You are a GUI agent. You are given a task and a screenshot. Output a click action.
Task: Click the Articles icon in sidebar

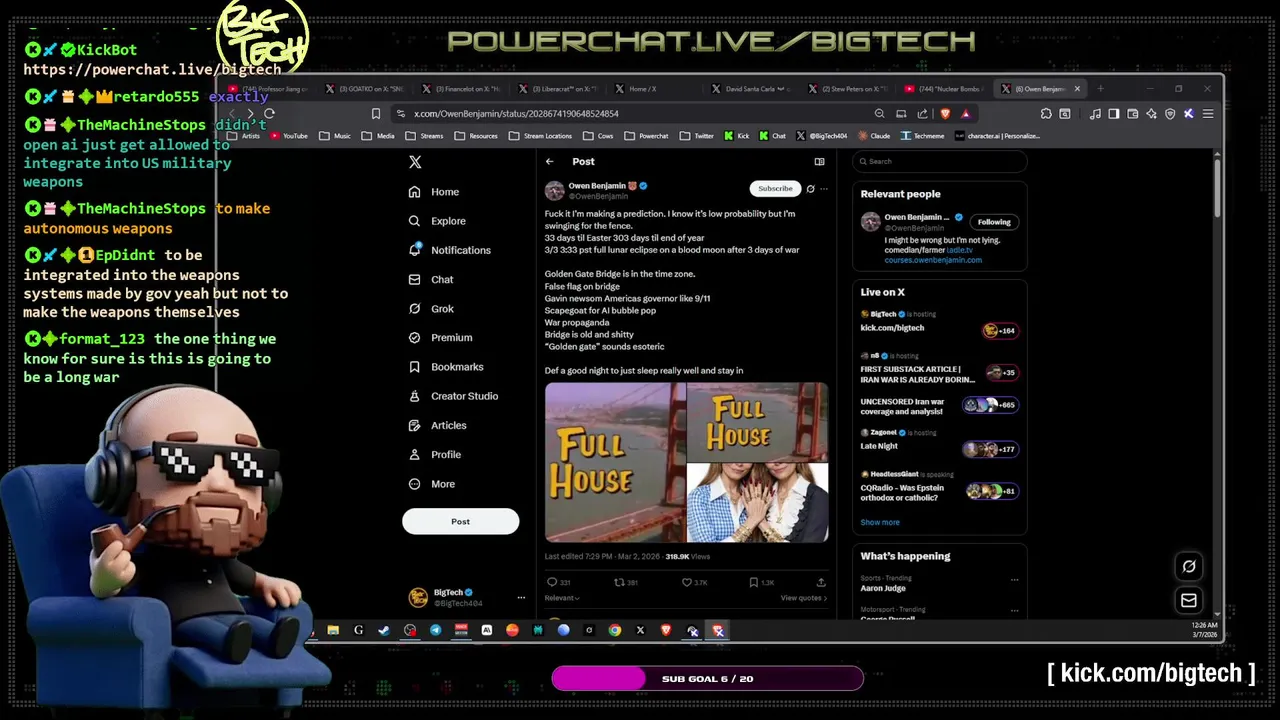tap(414, 425)
